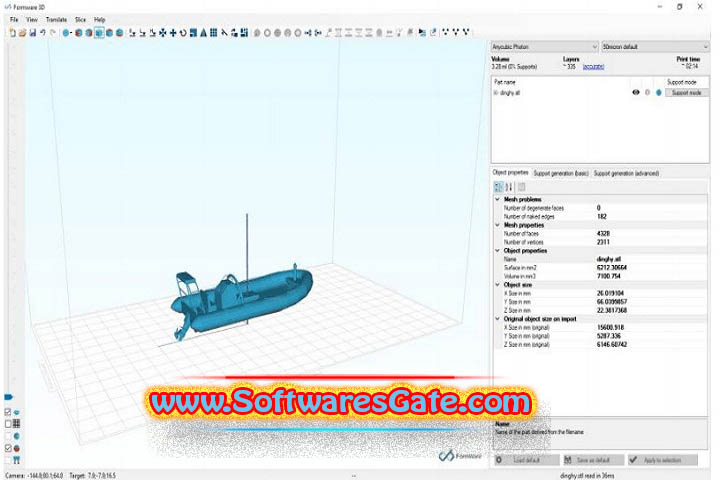Open the Help menu
This screenshot has height=480, width=720.
click(100, 20)
